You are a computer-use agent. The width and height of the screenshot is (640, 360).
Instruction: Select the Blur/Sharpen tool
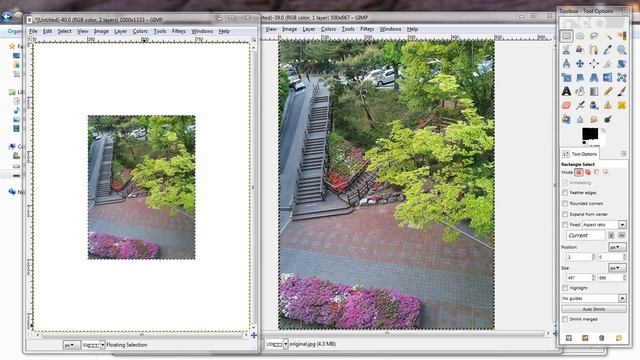tap(580, 119)
